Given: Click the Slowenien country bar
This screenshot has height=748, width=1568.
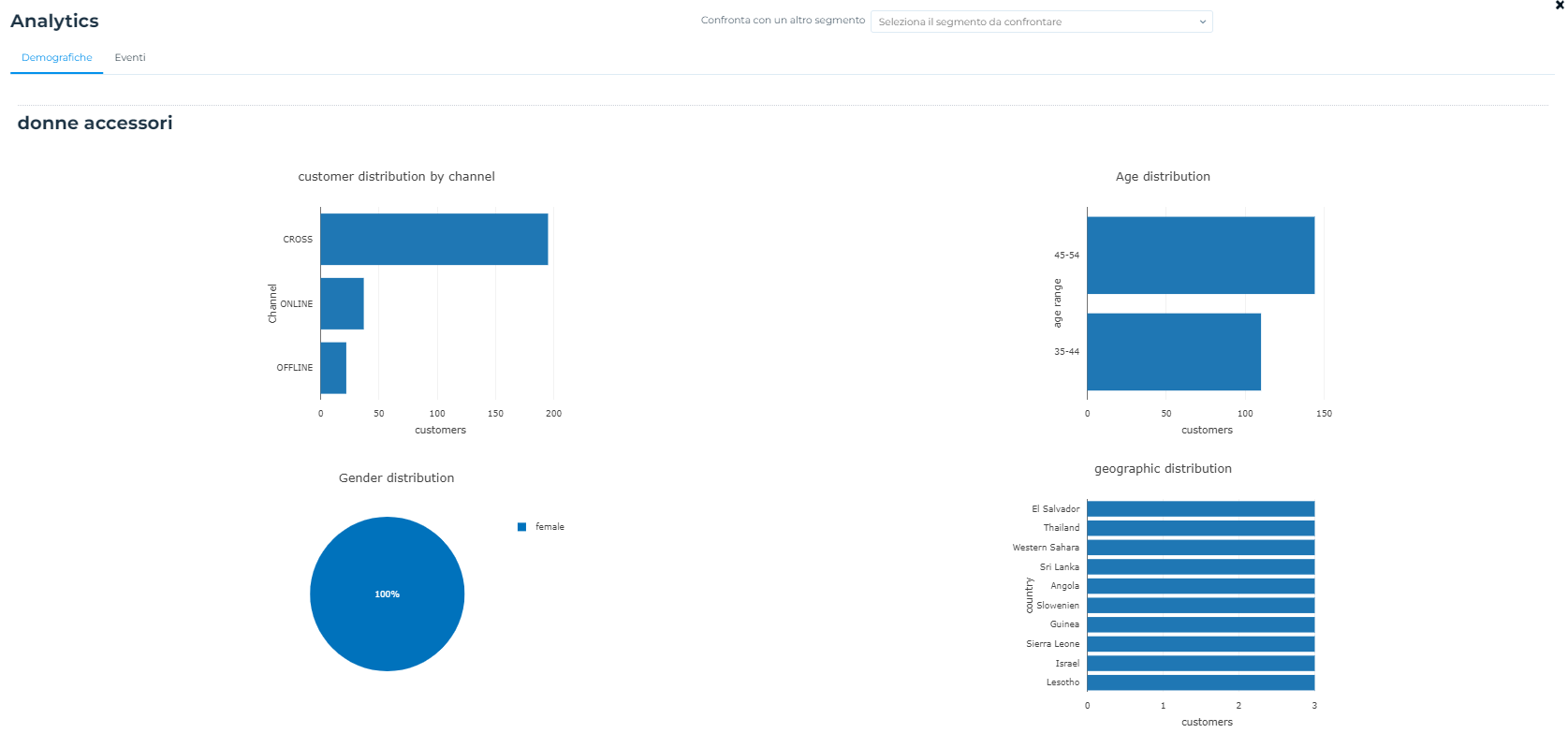Looking at the screenshot, I should pos(1201,606).
